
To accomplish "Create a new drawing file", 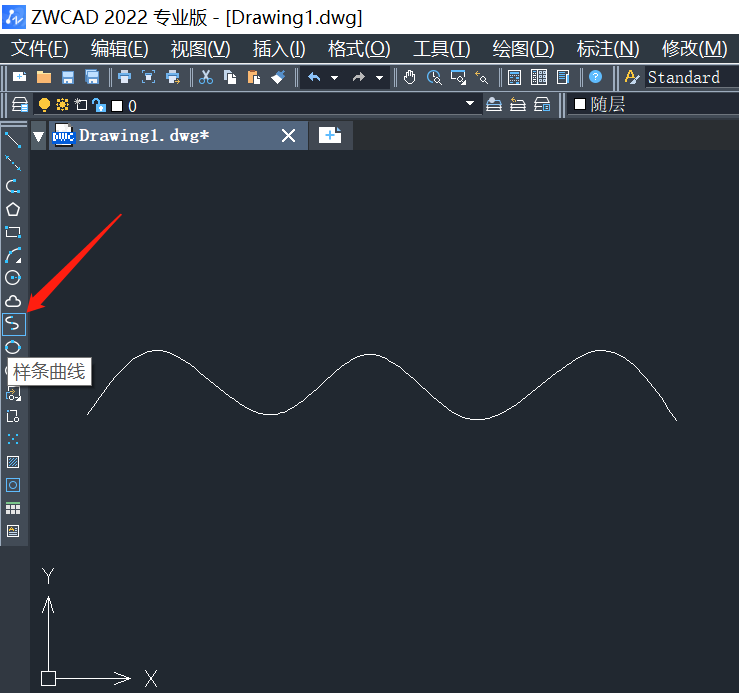I will click(x=19, y=77).
